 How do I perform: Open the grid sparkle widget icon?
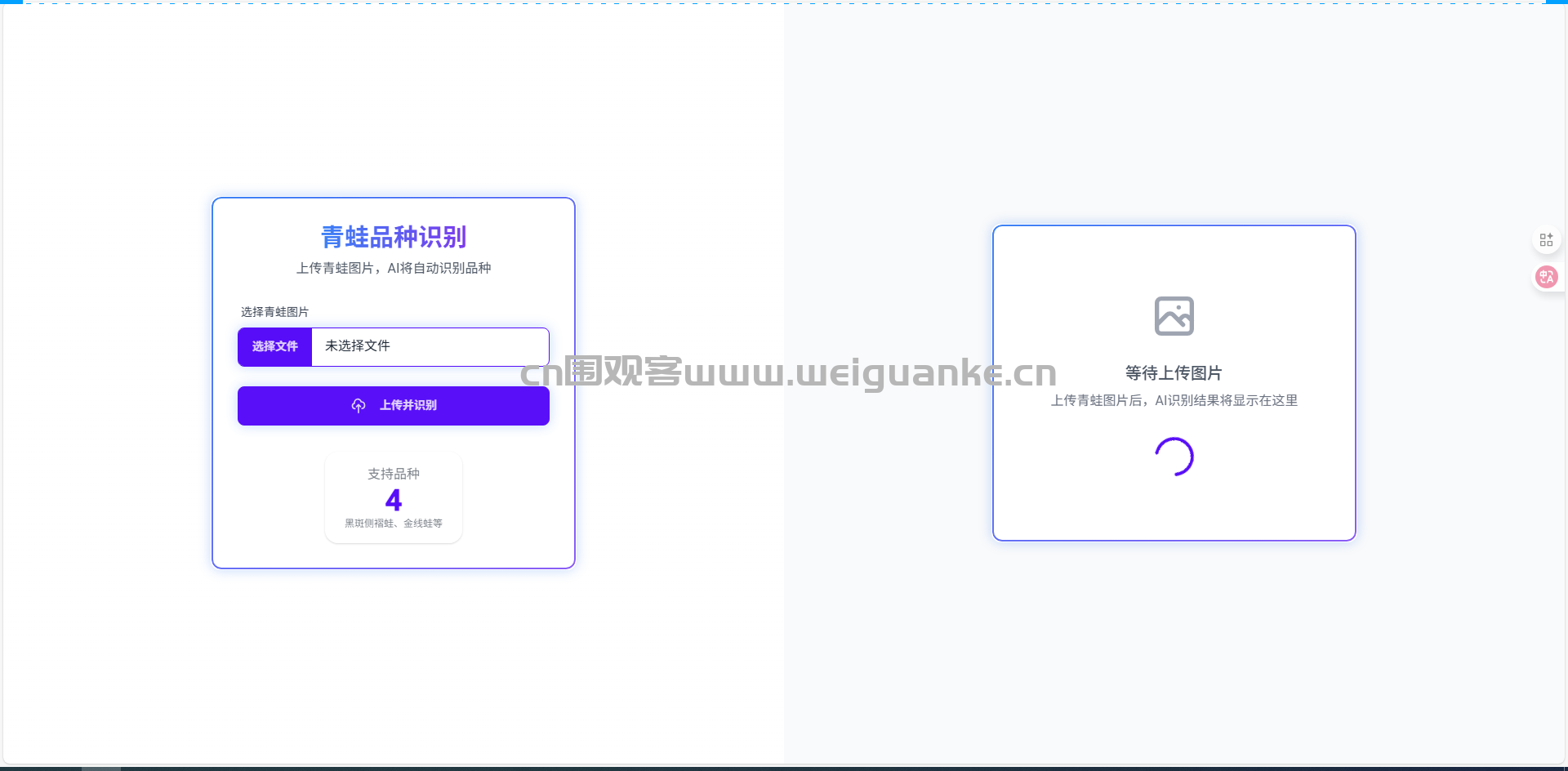1546,239
